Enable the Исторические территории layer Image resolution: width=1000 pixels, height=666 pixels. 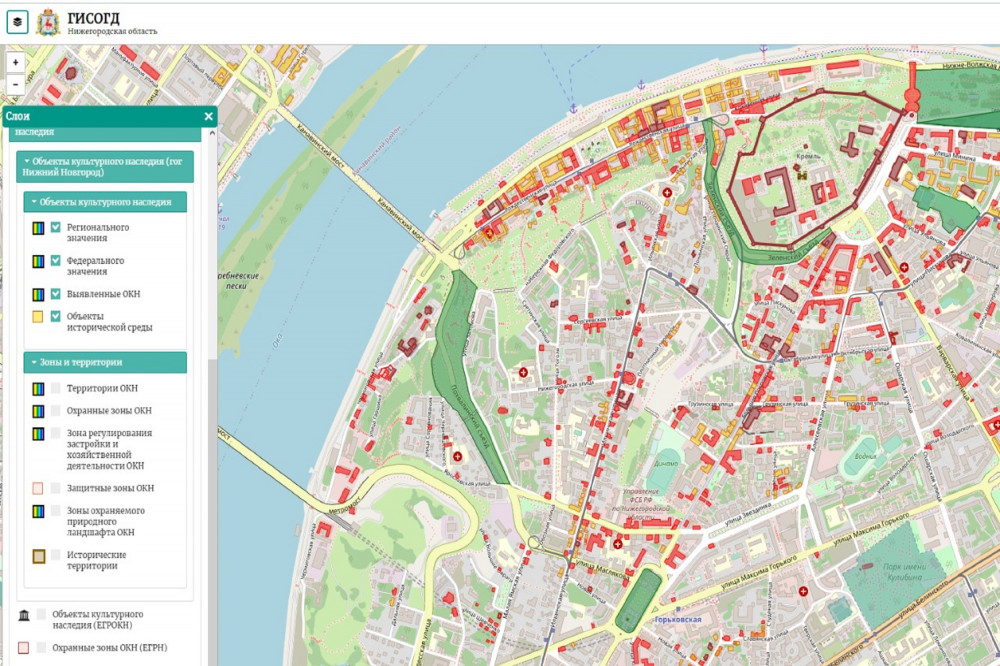(x=57, y=555)
